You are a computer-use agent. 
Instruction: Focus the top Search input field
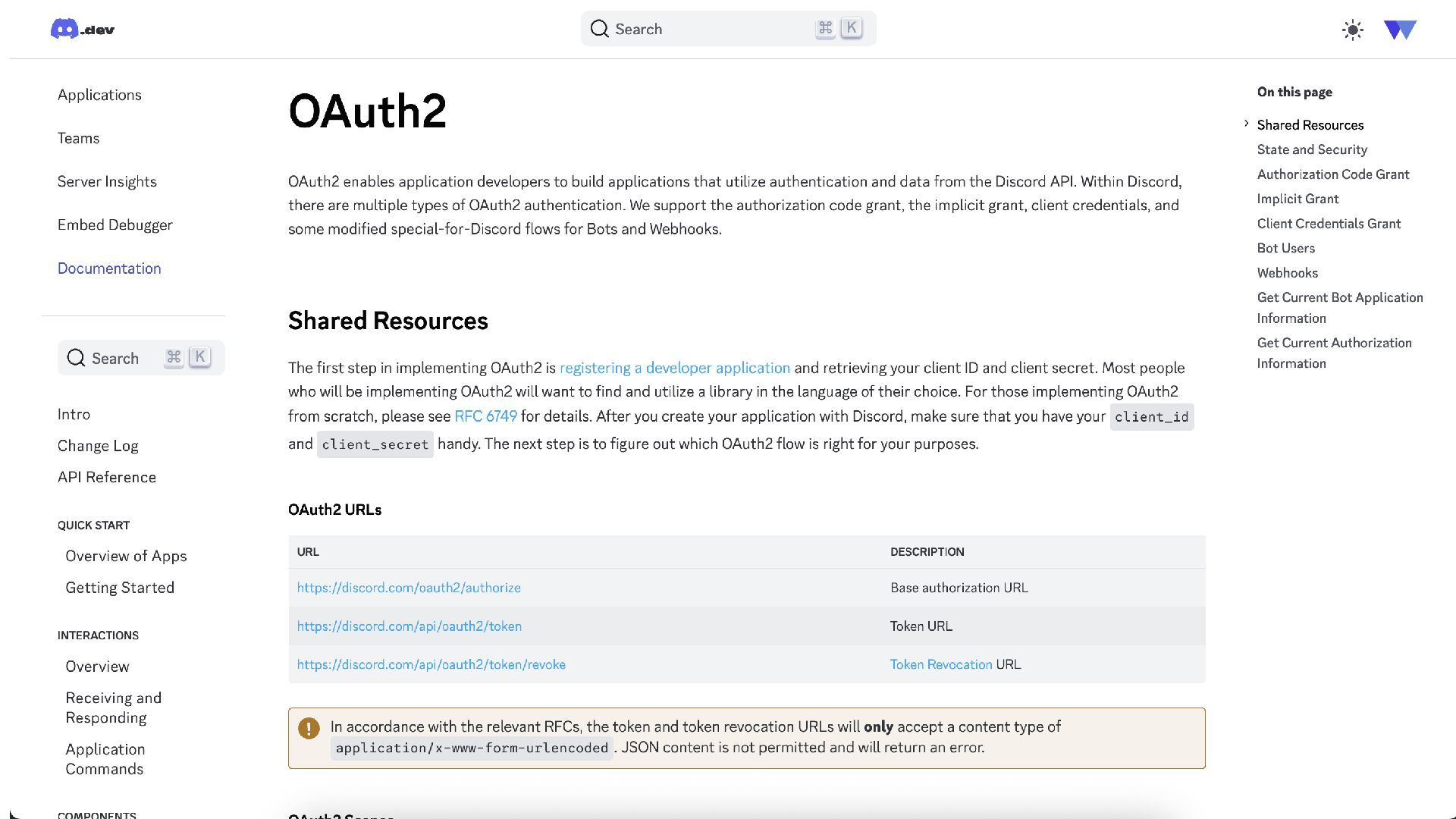click(713, 29)
